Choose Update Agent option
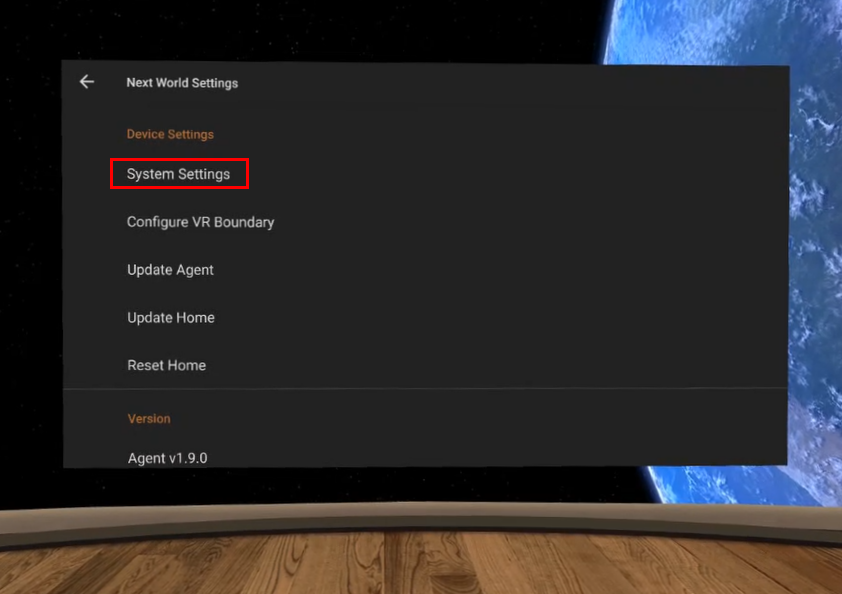 [170, 270]
